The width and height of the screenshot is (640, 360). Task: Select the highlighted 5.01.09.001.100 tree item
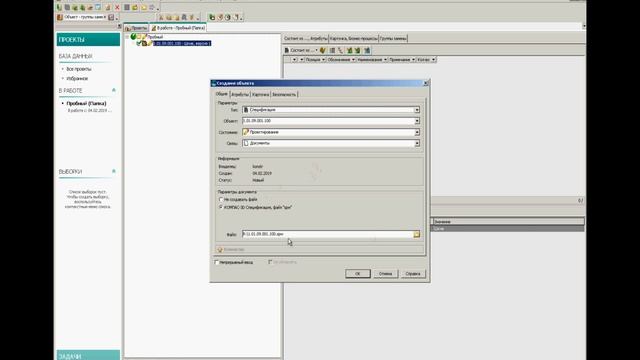pyautogui.click(x=182, y=43)
